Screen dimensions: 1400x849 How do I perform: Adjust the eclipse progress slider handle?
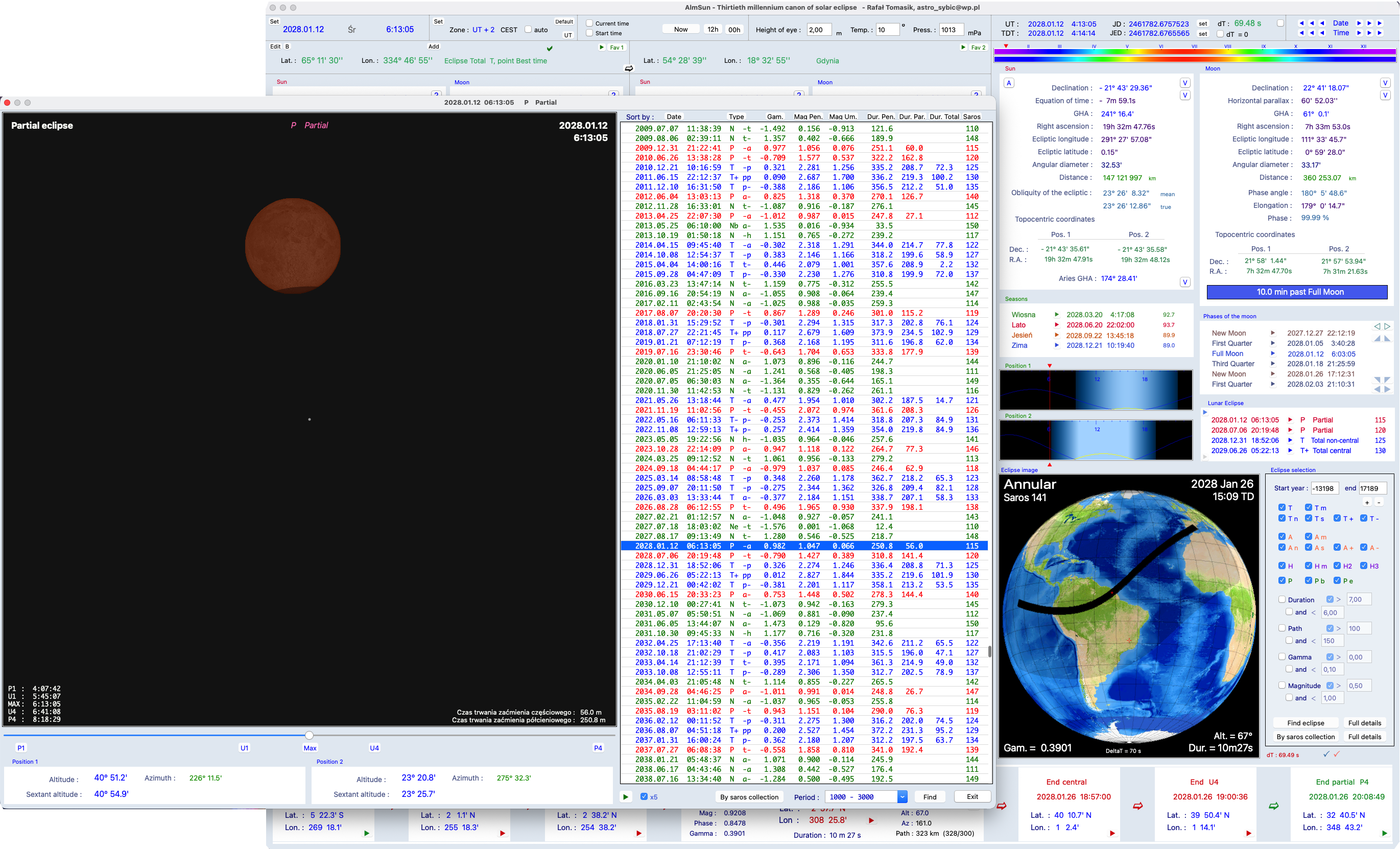click(309, 736)
